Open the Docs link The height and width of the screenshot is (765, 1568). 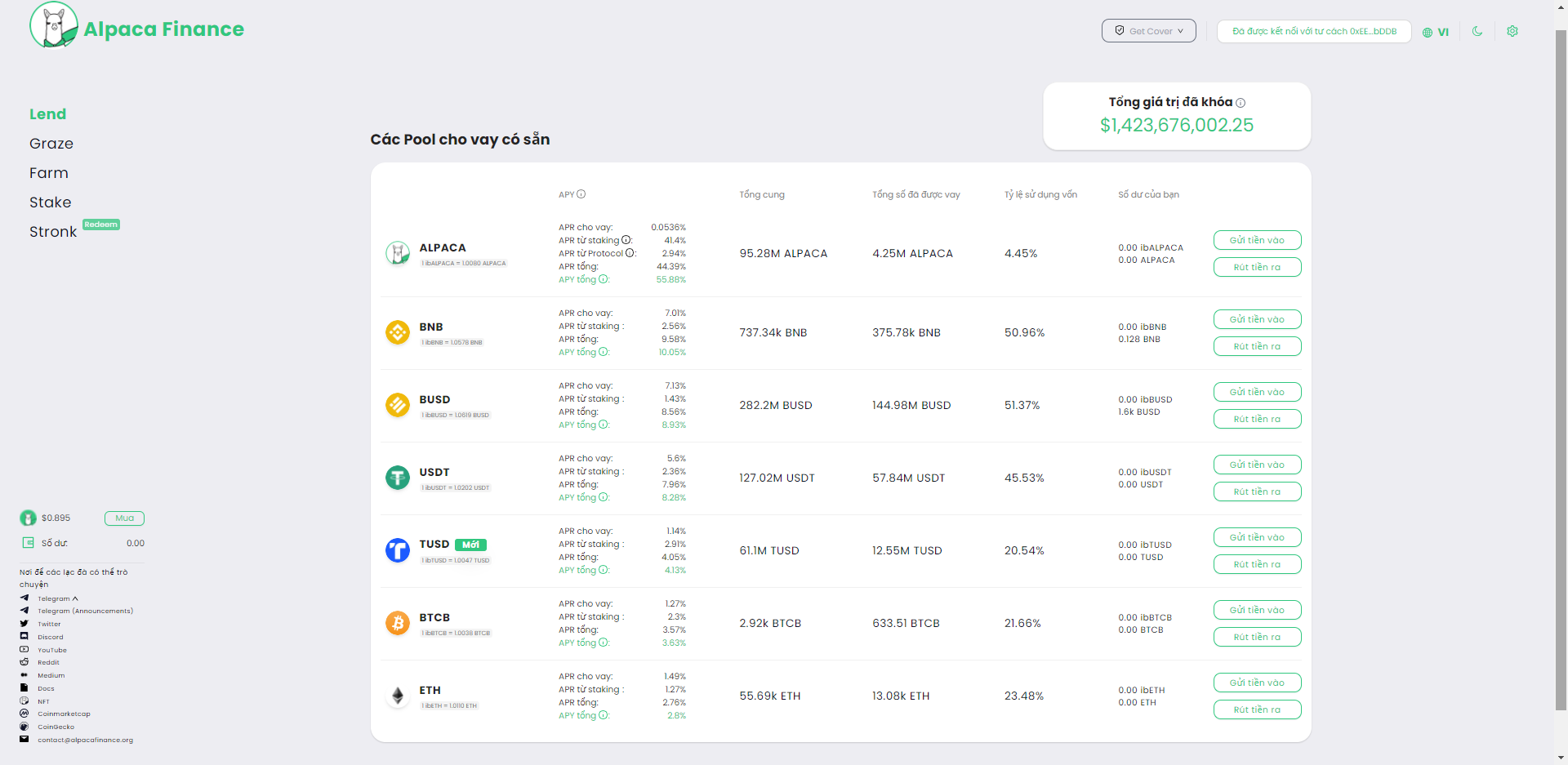coord(46,688)
